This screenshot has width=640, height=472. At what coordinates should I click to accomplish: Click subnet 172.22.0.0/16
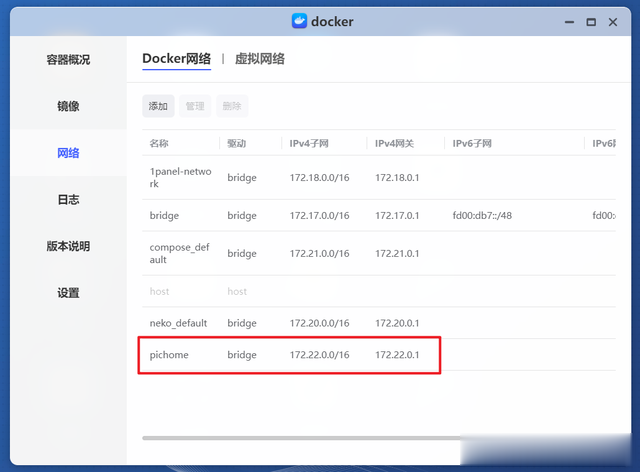(x=320, y=355)
